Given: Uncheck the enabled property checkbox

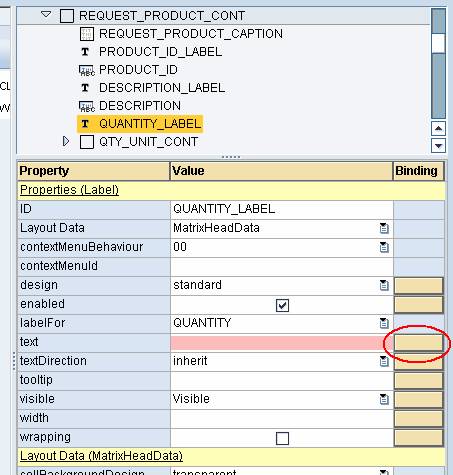Looking at the screenshot, I should pos(282,305).
